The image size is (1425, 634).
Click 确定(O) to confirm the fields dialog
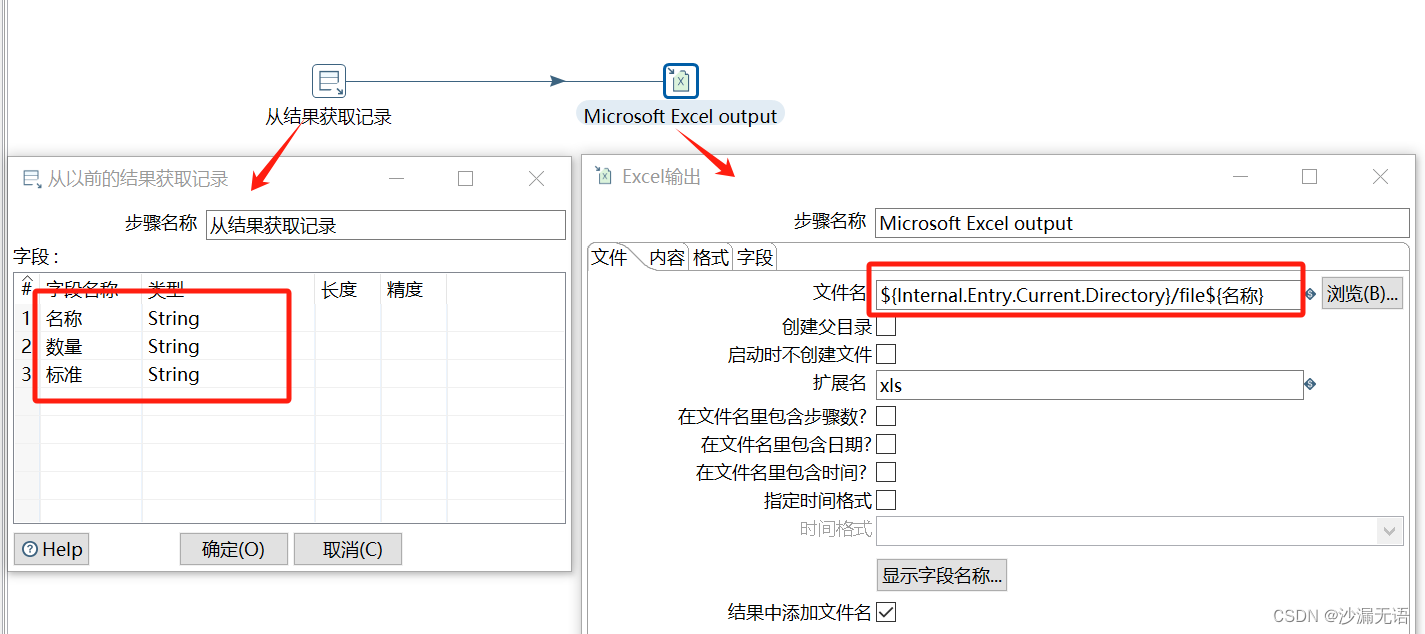pos(233,548)
